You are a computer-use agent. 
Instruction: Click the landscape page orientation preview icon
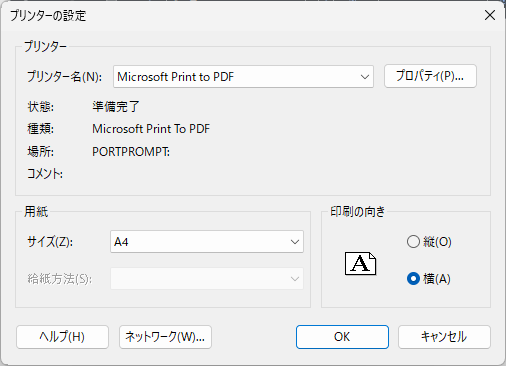[x=360, y=263]
